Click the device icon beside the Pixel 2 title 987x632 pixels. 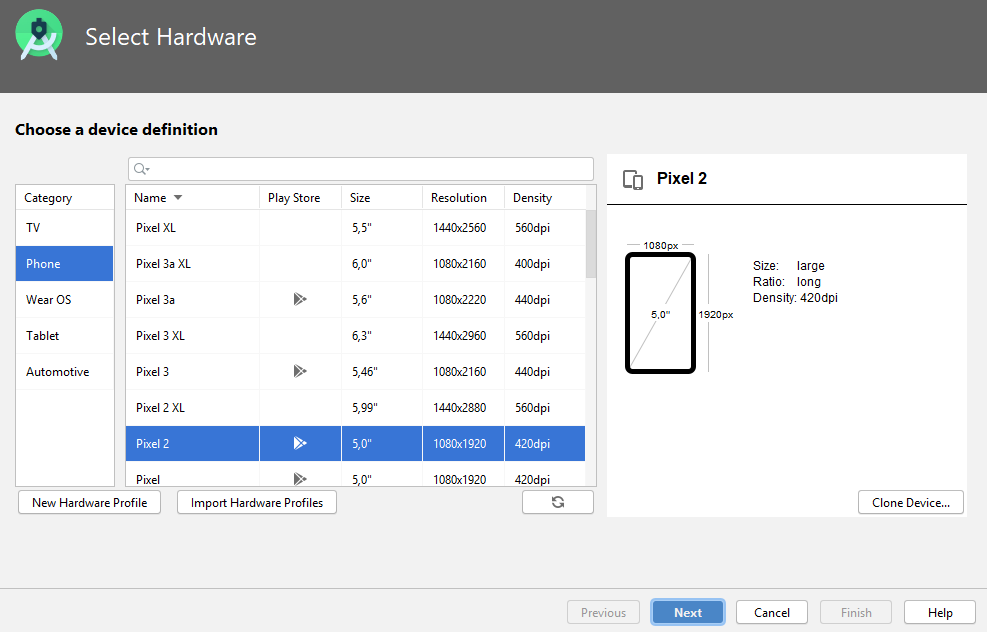click(x=633, y=179)
